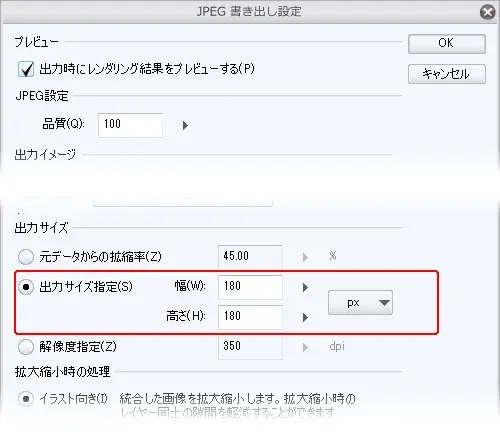Image resolution: width=500 pixels, height=436 pixels.
Task: Click the 拡大縮小時の処理 section label
Action: [62, 372]
